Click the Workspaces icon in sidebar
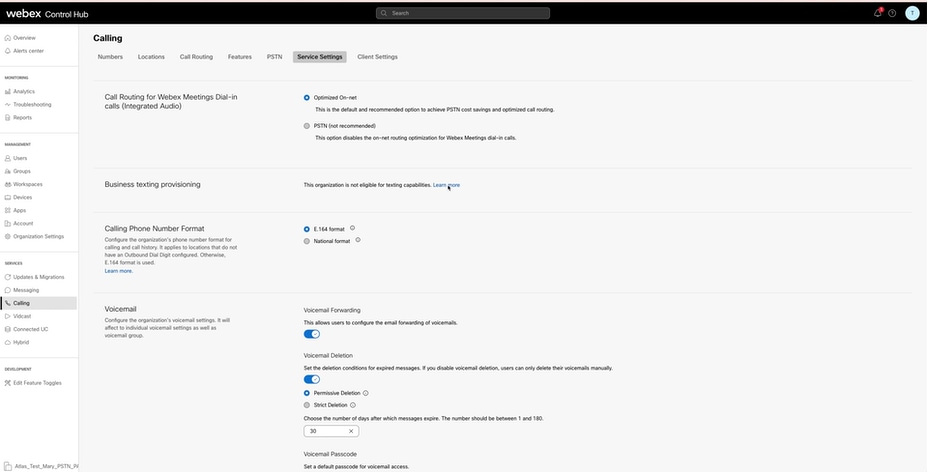This screenshot has height=472, width=928. click(x=8, y=185)
